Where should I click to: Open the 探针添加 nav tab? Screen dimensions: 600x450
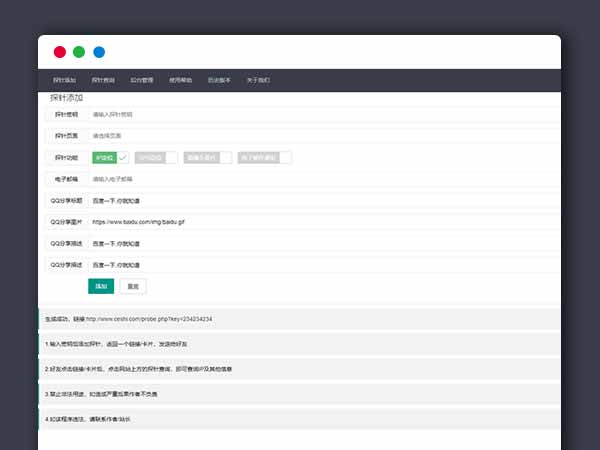pyautogui.click(x=64, y=80)
